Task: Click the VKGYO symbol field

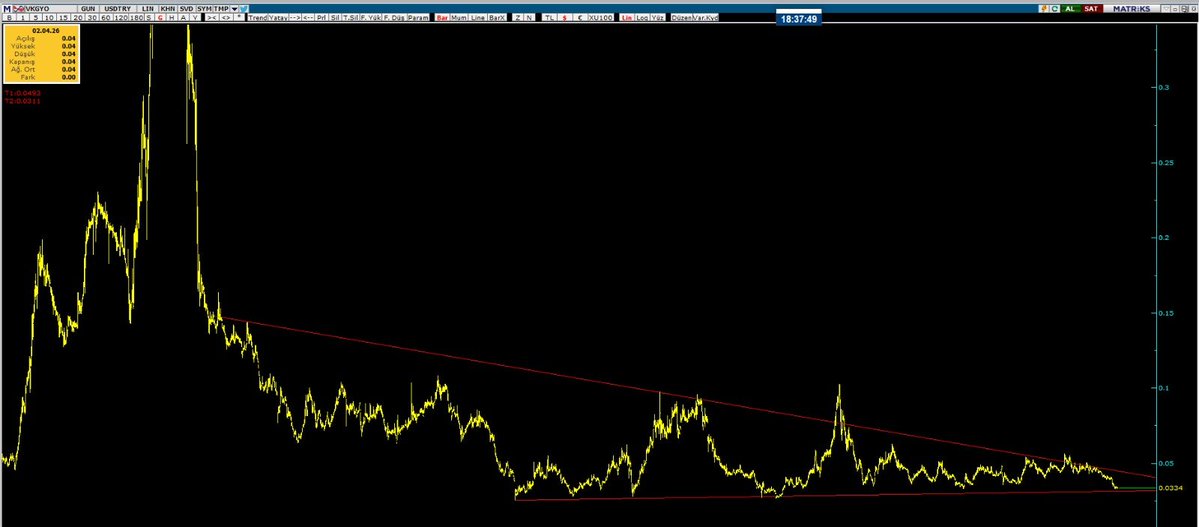Action: coord(50,8)
